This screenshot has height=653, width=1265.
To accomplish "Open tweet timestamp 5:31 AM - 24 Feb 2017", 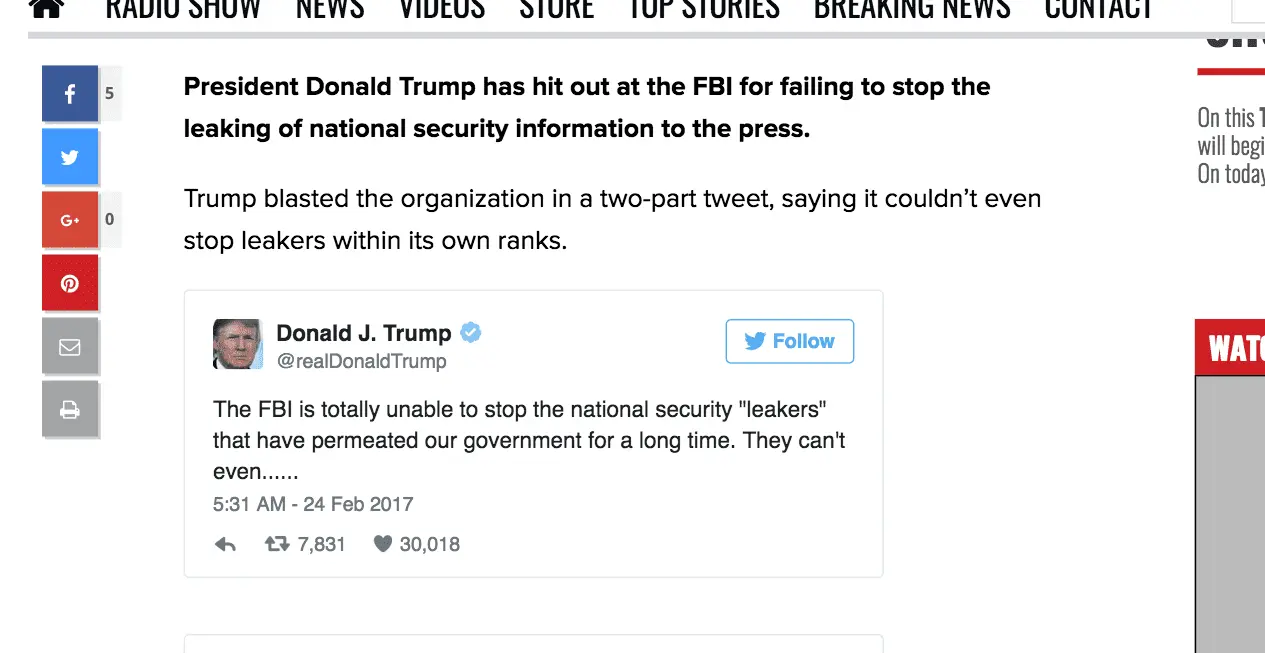I will (313, 504).
